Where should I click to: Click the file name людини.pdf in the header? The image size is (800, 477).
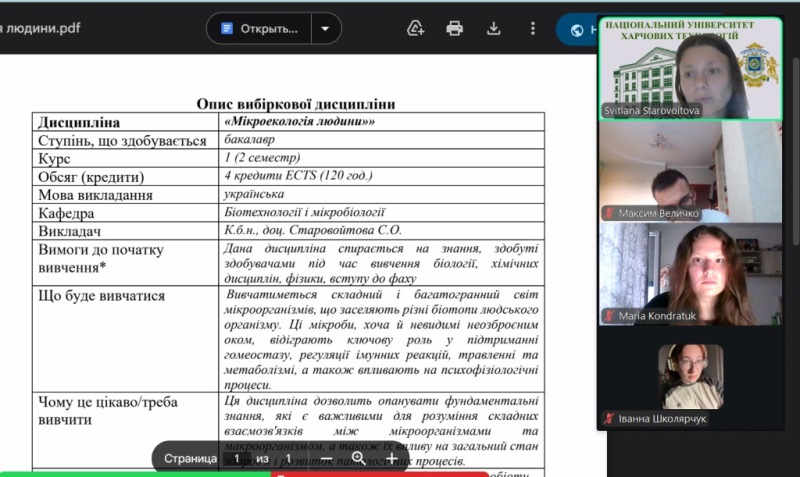pyautogui.click(x=41, y=28)
